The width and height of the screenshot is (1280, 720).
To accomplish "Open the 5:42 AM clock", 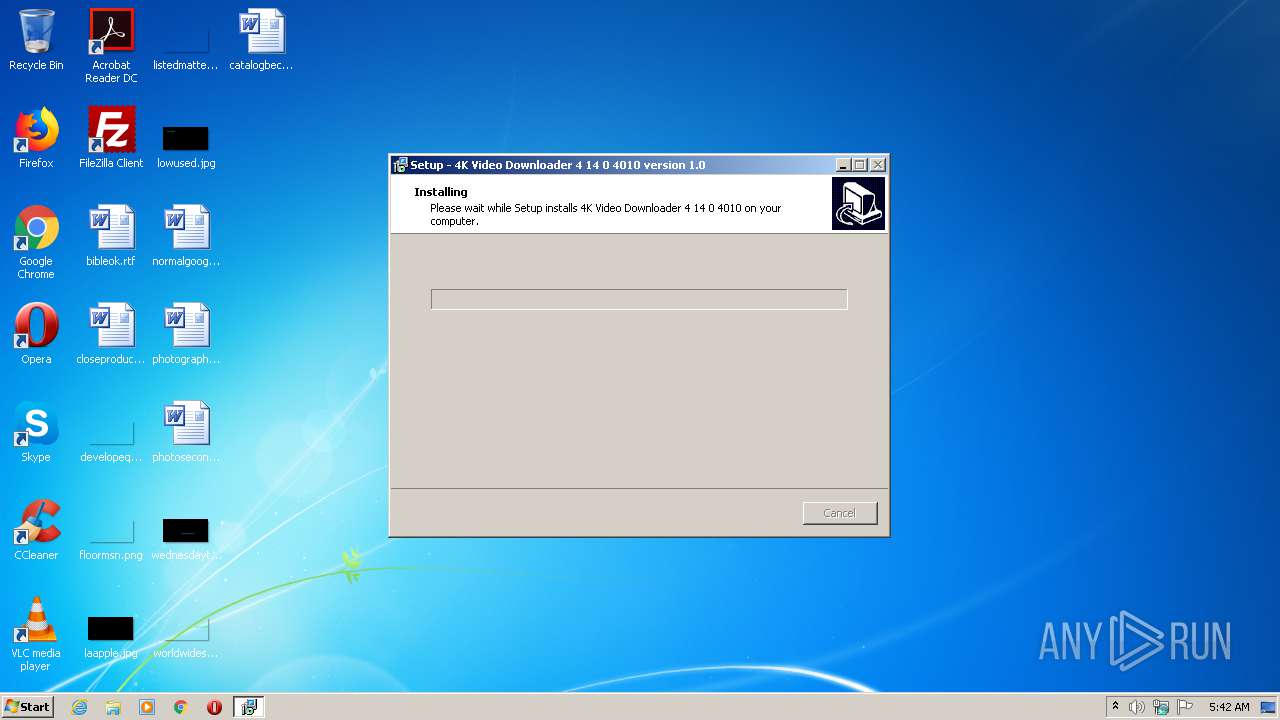I will tap(1229, 707).
